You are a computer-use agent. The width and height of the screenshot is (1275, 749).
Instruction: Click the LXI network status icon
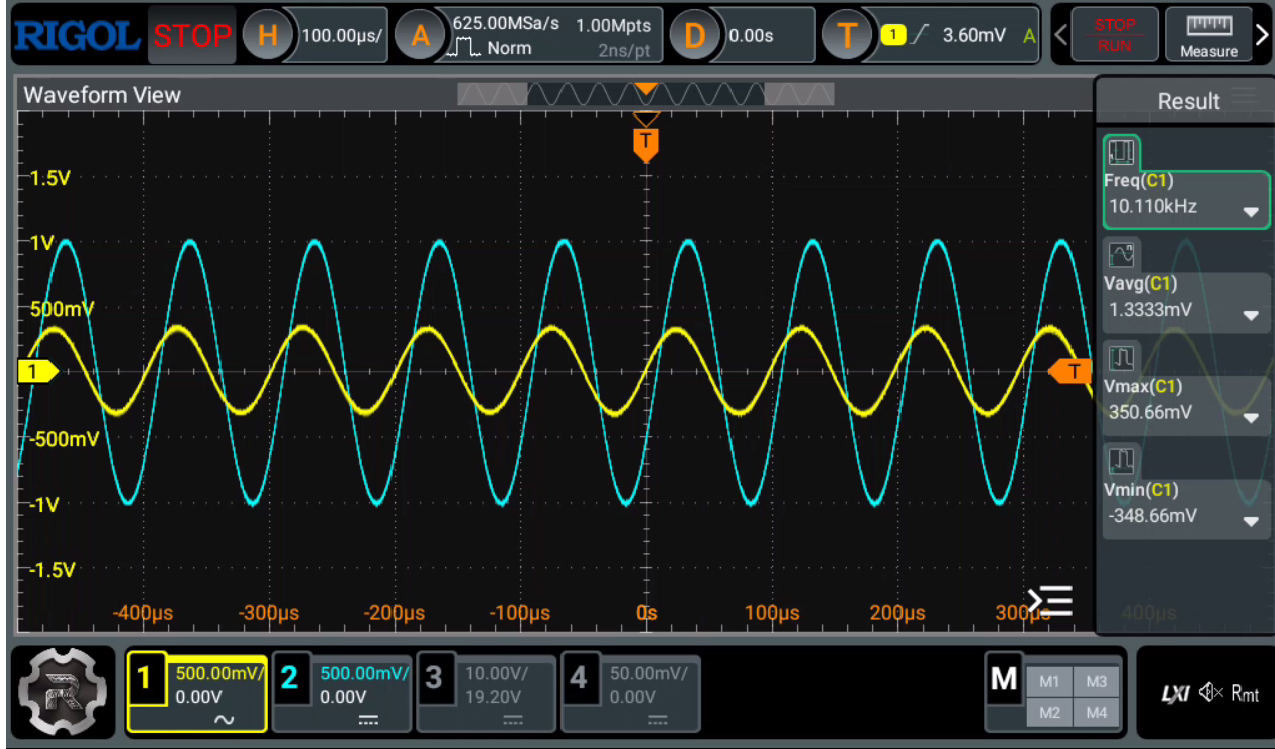pyautogui.click(x=1176, y=693)
